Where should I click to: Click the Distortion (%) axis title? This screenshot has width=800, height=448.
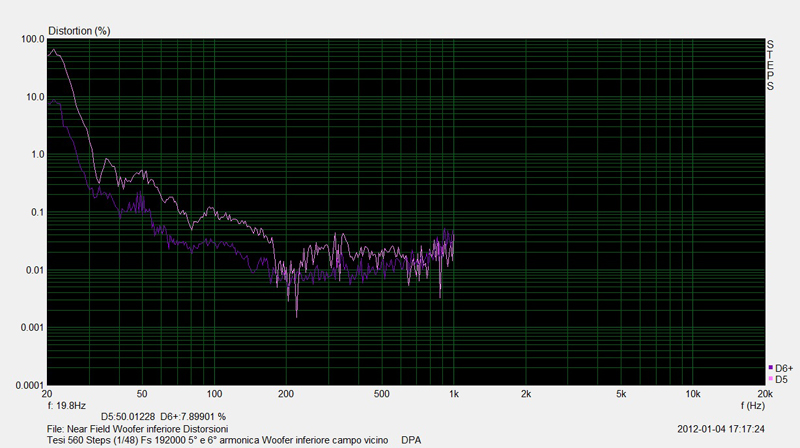pyautogui.click(x=79, y=31)
